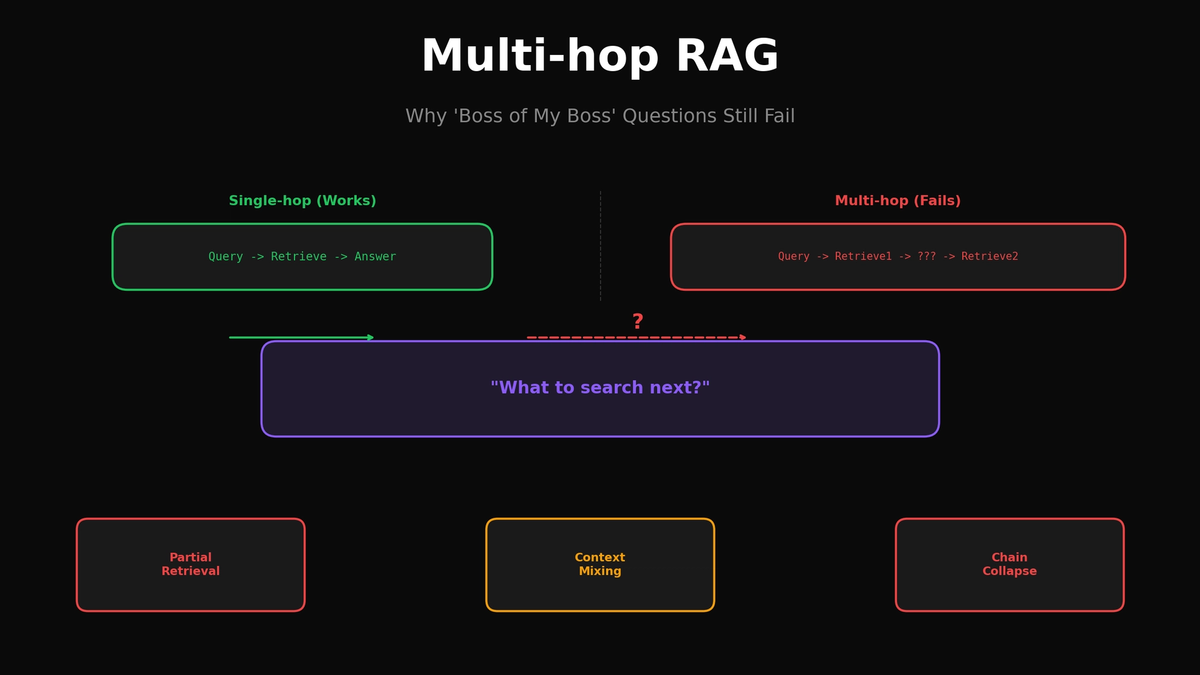1200x675 pixels.
Task: Click the dashed red arrow pointing right
Action: [637, 337]
